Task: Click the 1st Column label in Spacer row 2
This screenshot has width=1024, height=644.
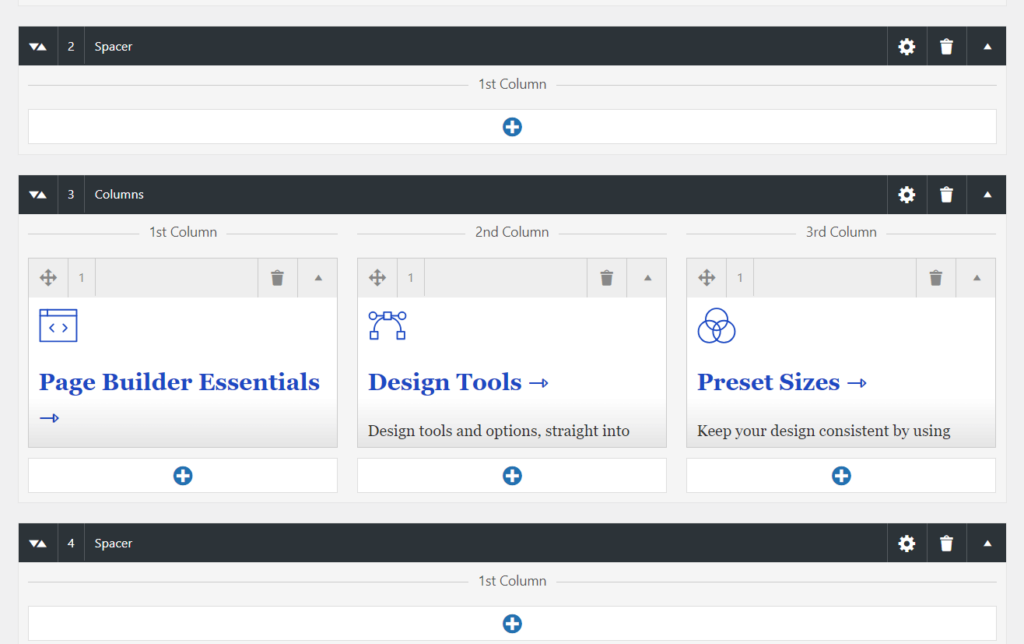Action: (512, 84)
